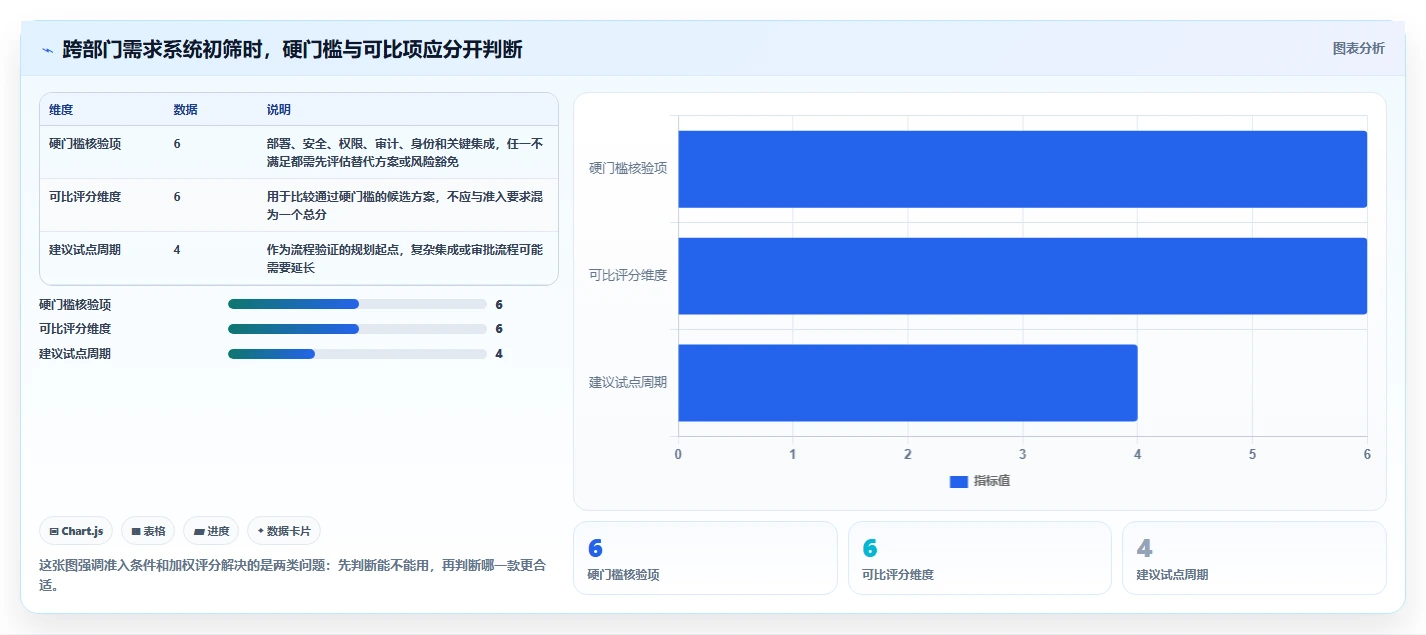Click the header icon beside the title

click(x=47, y=50)
